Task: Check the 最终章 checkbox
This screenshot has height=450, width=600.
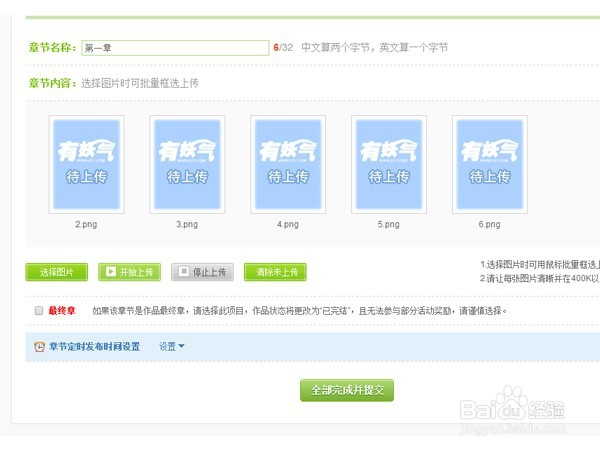Action: coord(39,310)
